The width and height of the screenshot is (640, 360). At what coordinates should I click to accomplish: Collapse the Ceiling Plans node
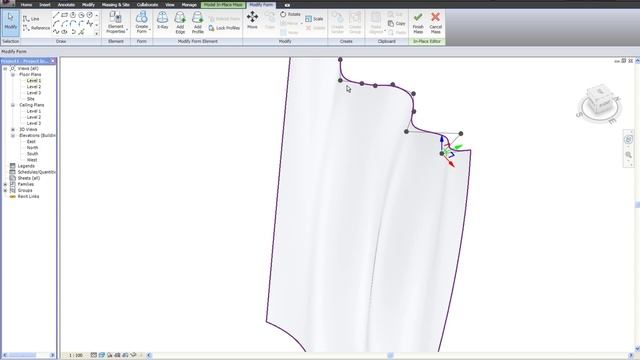tap(13, 105)
